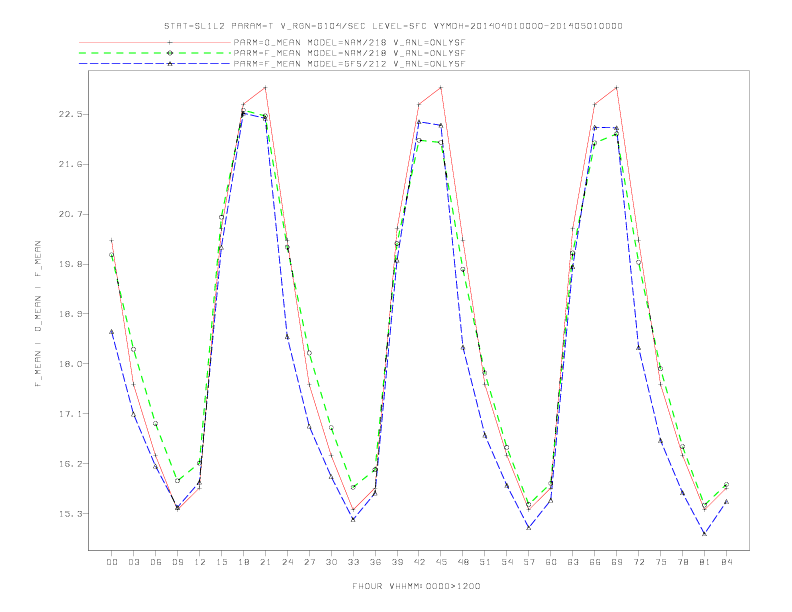Screen dimensions: 792x612
Task: Click y-axis tick label 18.0
Action: (70, 364)
